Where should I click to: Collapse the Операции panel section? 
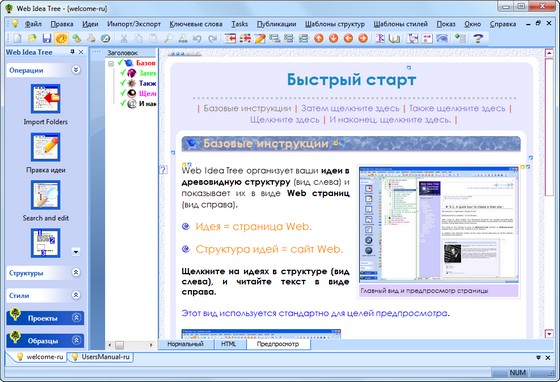coord(76,70)
